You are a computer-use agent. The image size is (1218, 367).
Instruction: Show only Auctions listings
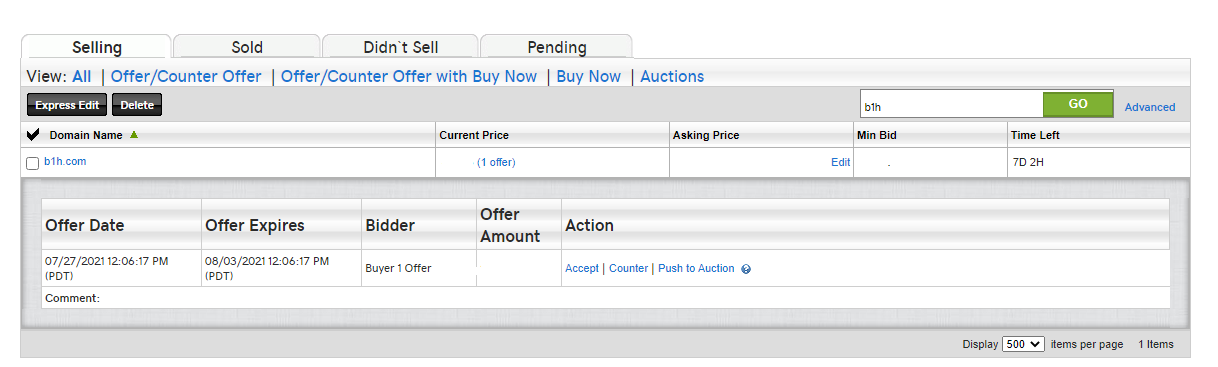[x=672, y=76]
